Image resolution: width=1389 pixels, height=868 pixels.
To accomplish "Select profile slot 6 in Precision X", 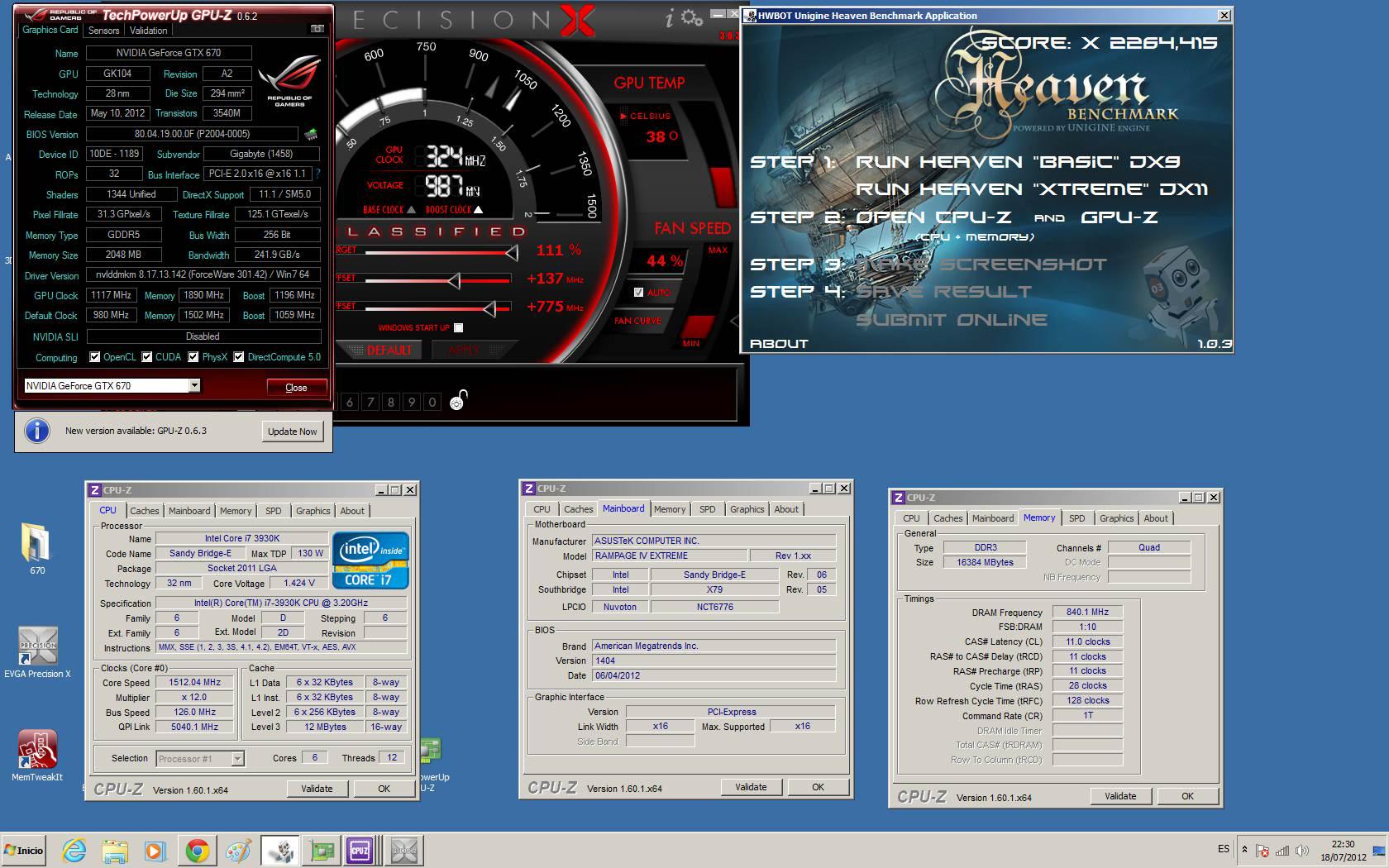I will (350, 403).
